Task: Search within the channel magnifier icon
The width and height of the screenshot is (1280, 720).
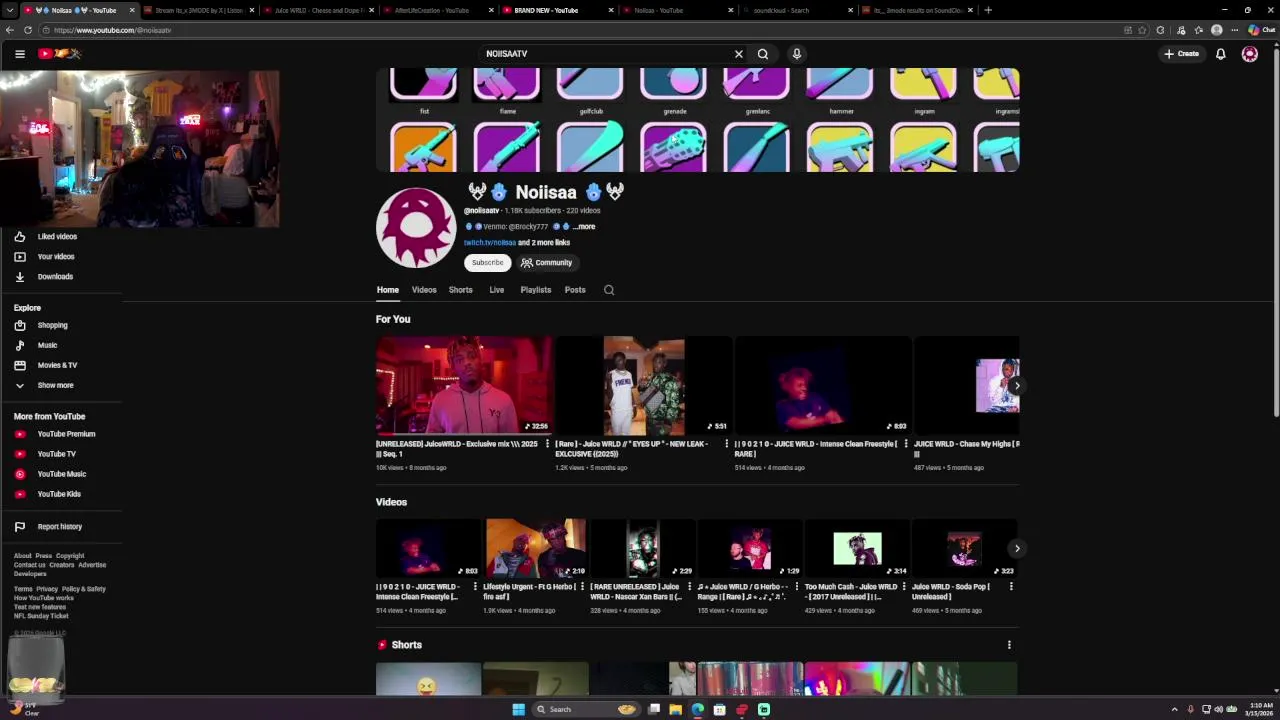Action: (609, 290)
